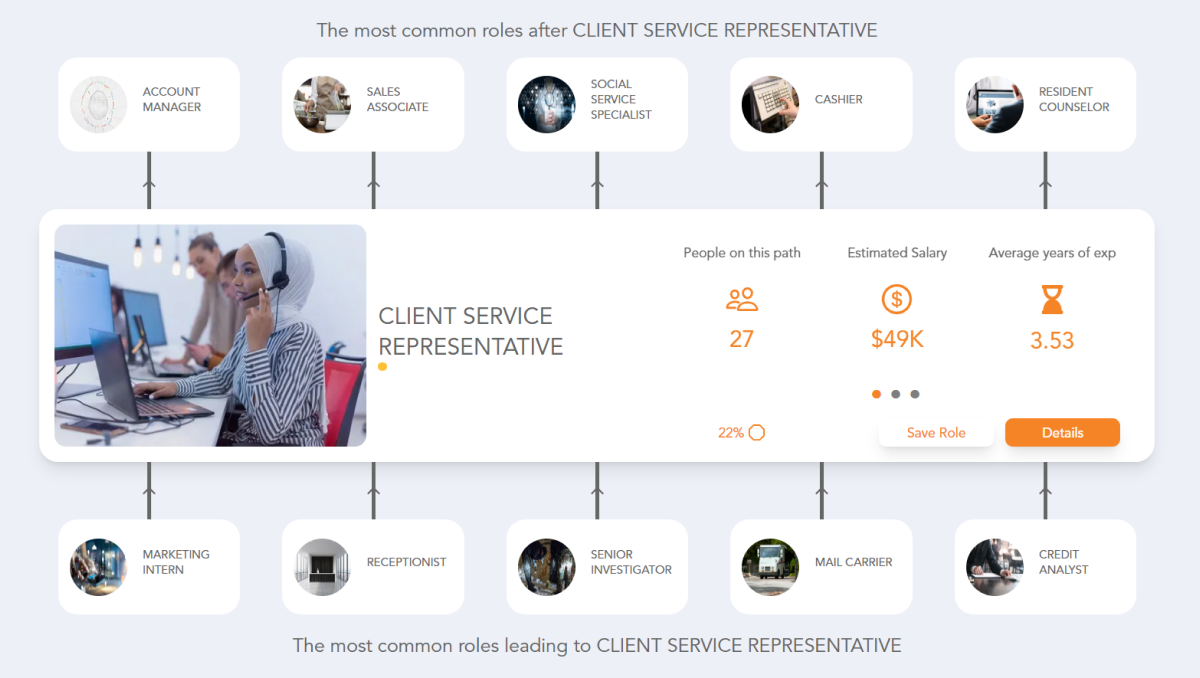Click the Client Service Representative photo
This screenshot has width=1200, height=678.
pos(210,335)
